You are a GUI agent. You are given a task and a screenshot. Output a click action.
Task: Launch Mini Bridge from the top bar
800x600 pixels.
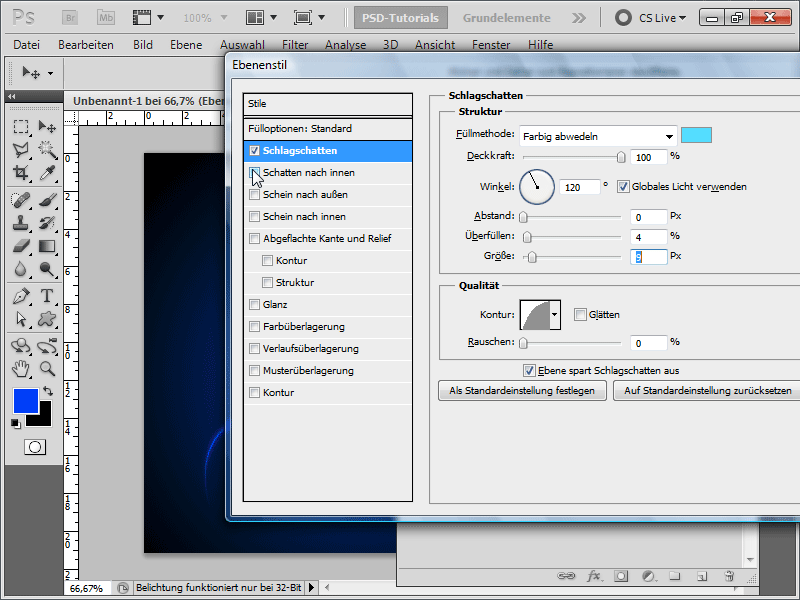pos(106,18)
